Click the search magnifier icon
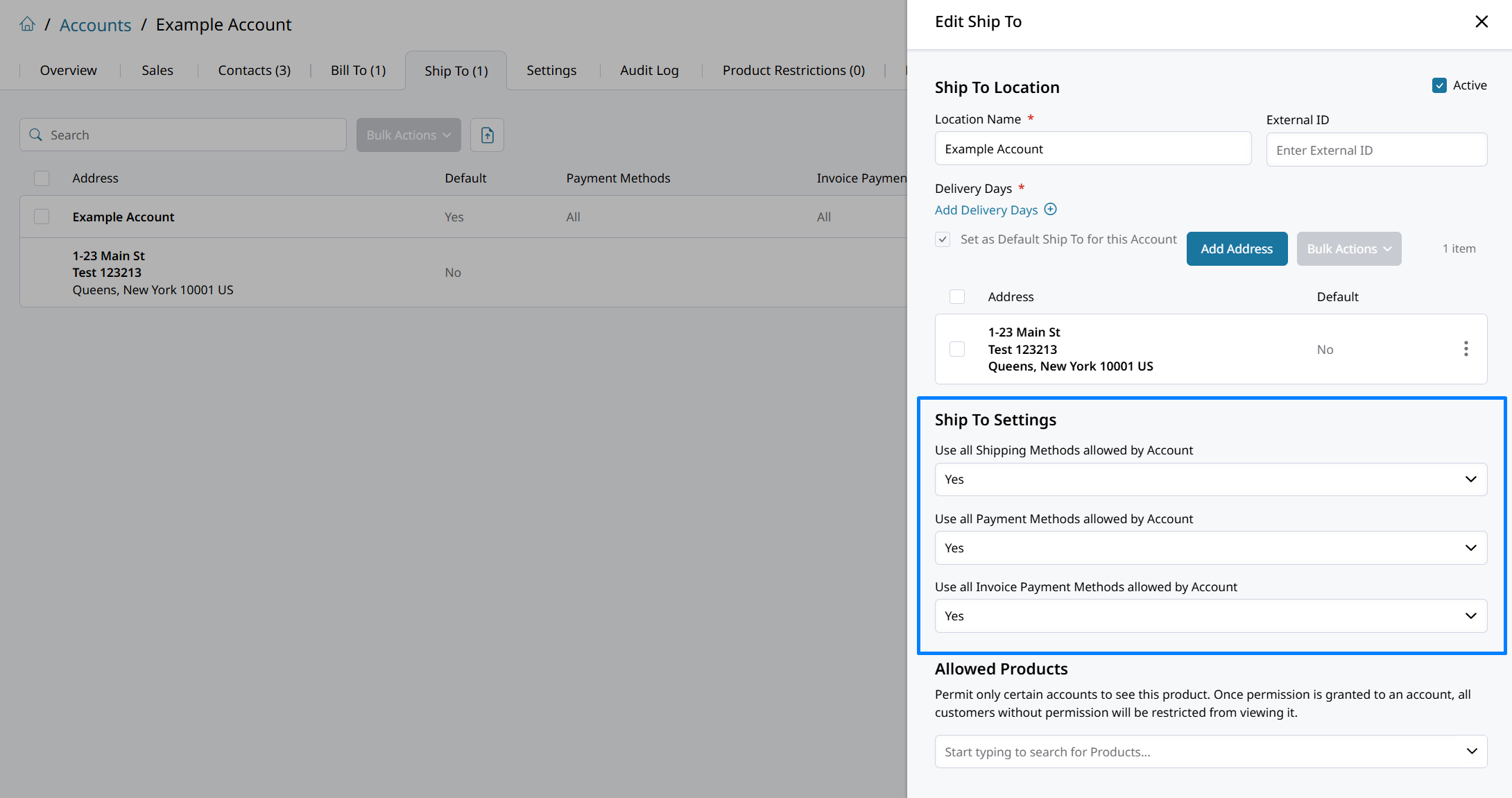This screenshot has height=798, width=1512. tap(36, 135)
